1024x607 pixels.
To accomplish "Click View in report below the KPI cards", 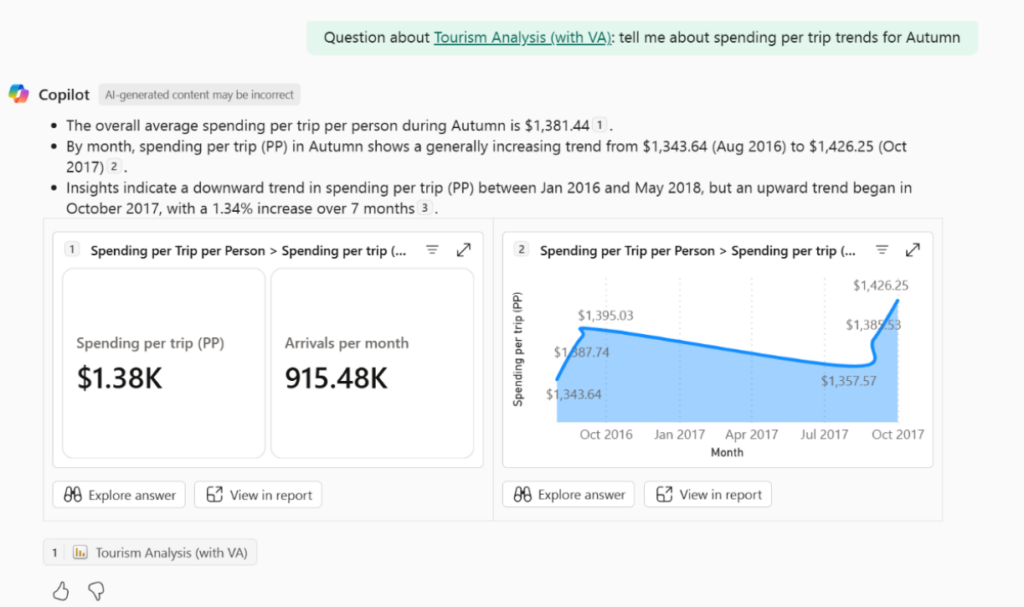I will [258, 494].
